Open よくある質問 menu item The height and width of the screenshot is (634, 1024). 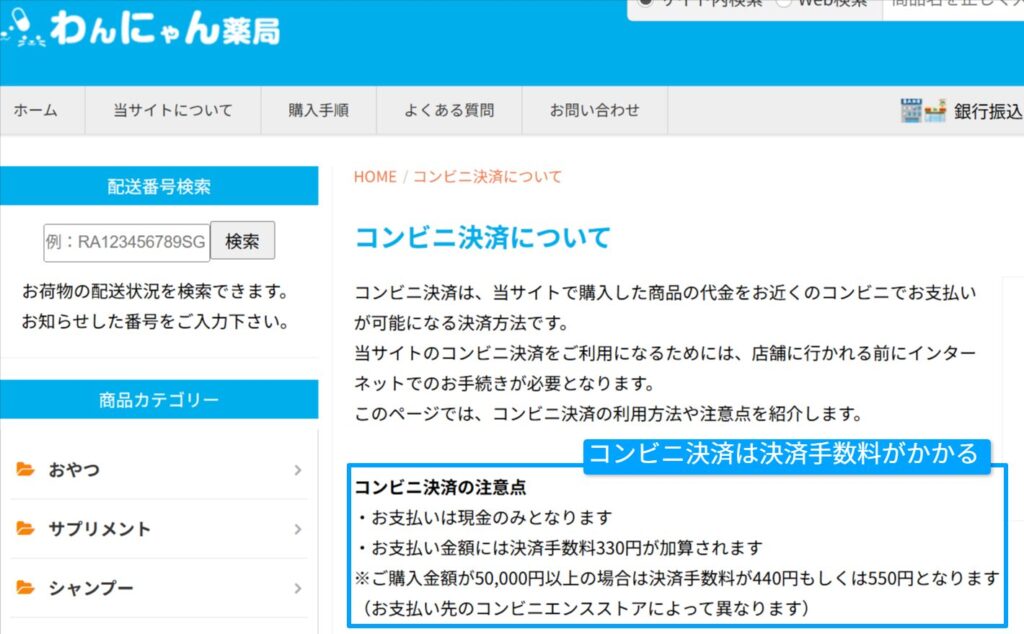[449, 110]
